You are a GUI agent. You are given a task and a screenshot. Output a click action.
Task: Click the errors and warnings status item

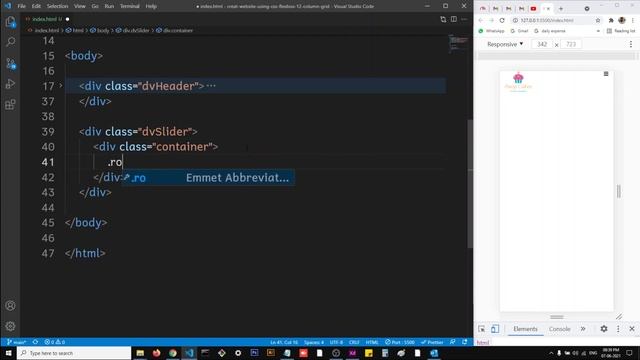pos(55,342)
